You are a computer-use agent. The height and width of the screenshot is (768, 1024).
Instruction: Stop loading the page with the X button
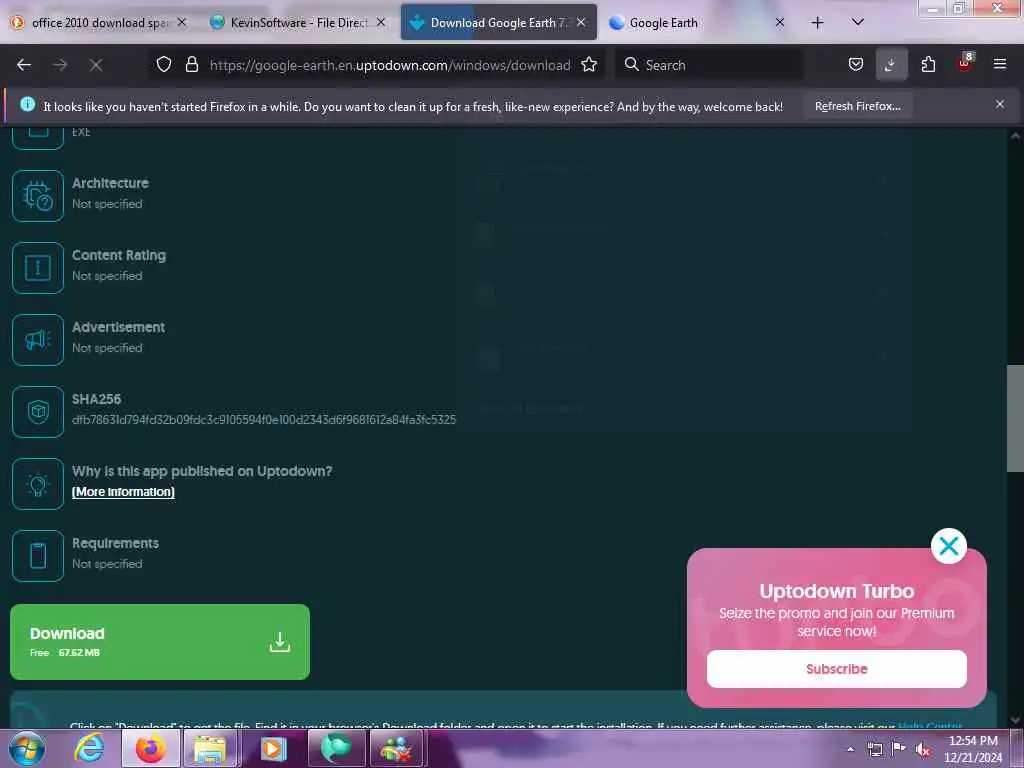(96, 65)
